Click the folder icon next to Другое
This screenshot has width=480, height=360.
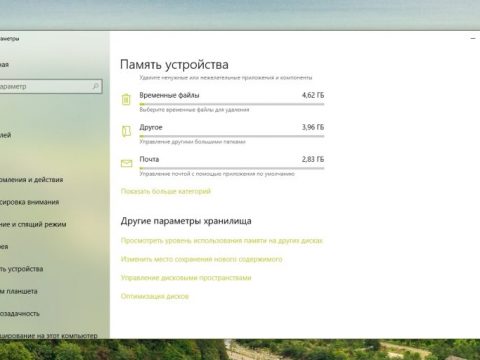click(x=126, y=132)
